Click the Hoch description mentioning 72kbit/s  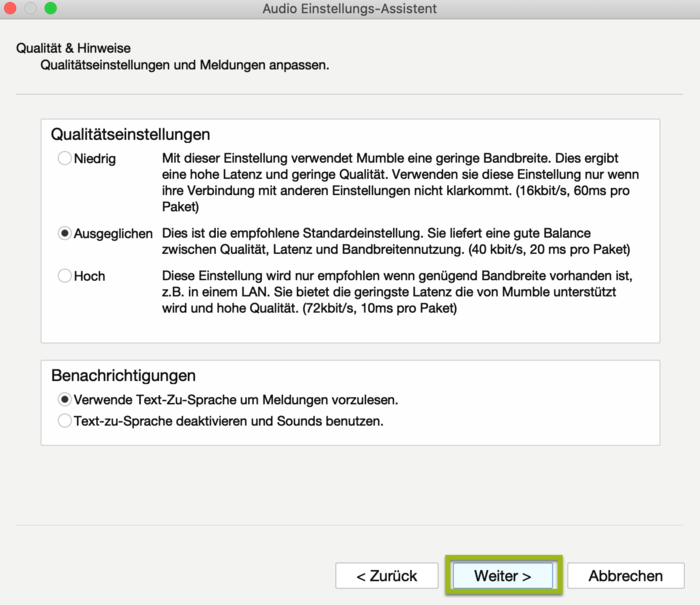[397, 292]
